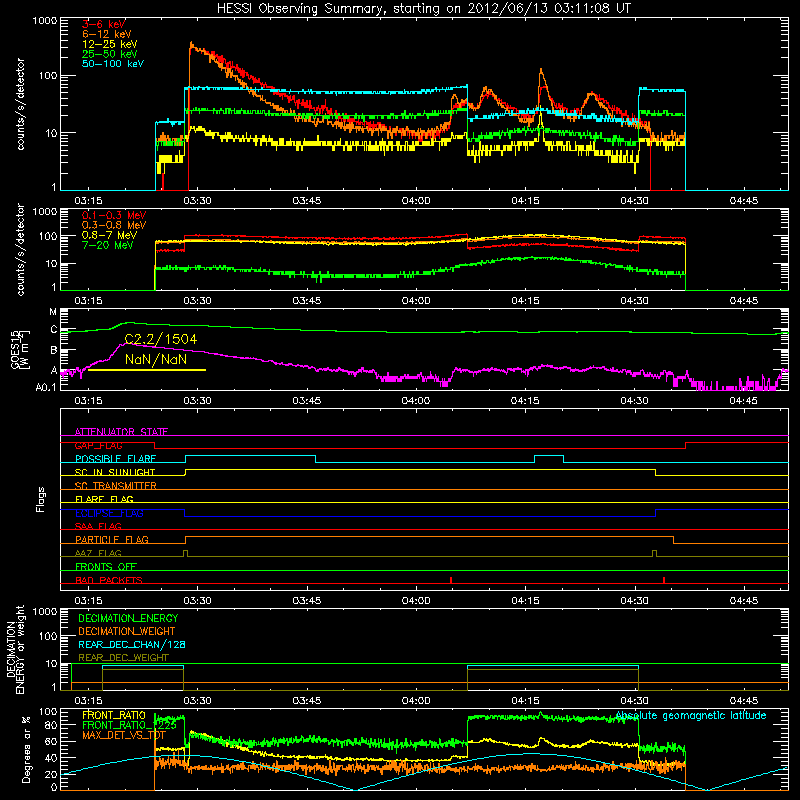Screen dimensions: 800x800
Task: Click the Degrees or % axis title
Action: pos(26,749)
